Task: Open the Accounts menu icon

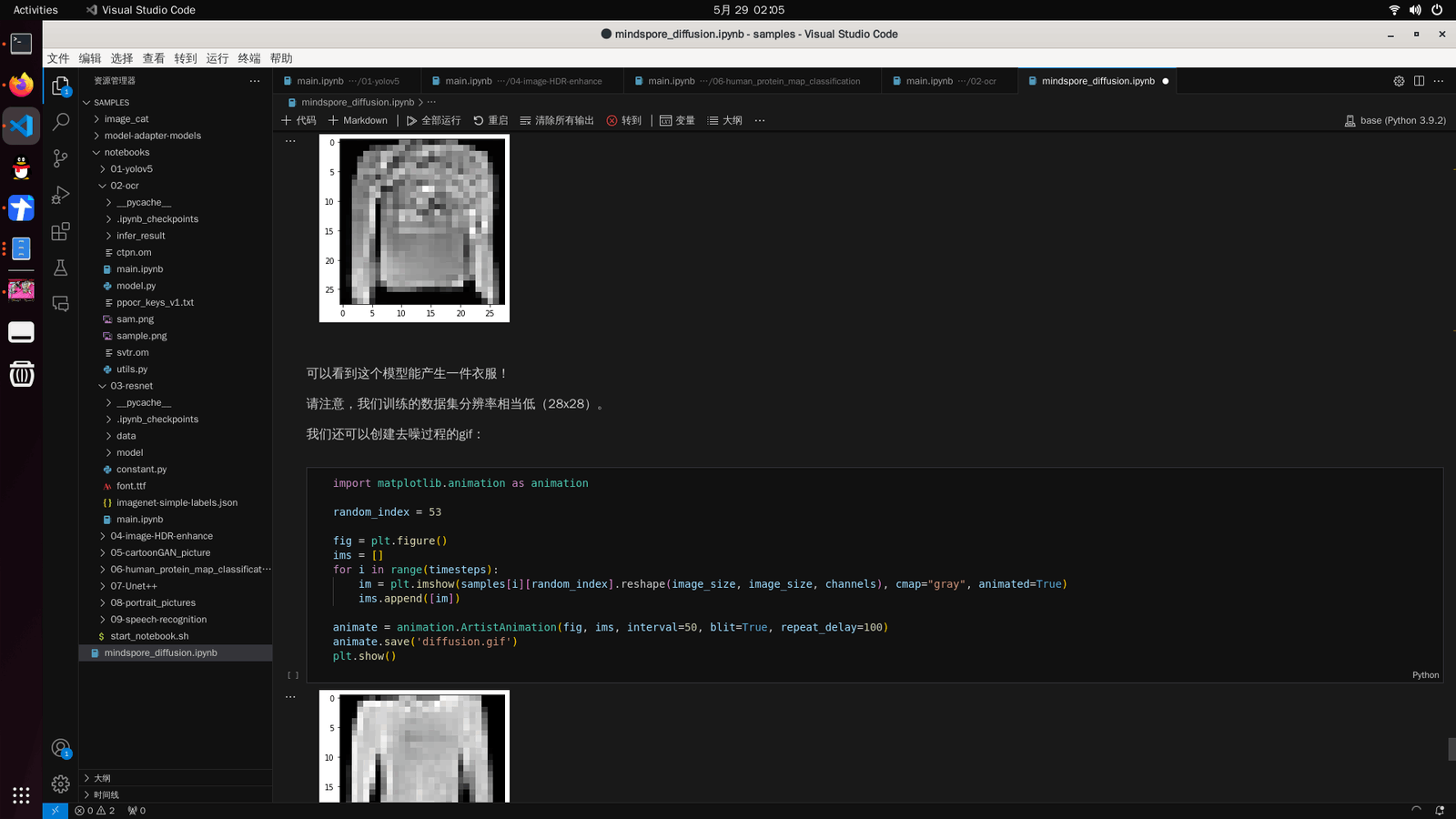Action: (x=61, y=748)
